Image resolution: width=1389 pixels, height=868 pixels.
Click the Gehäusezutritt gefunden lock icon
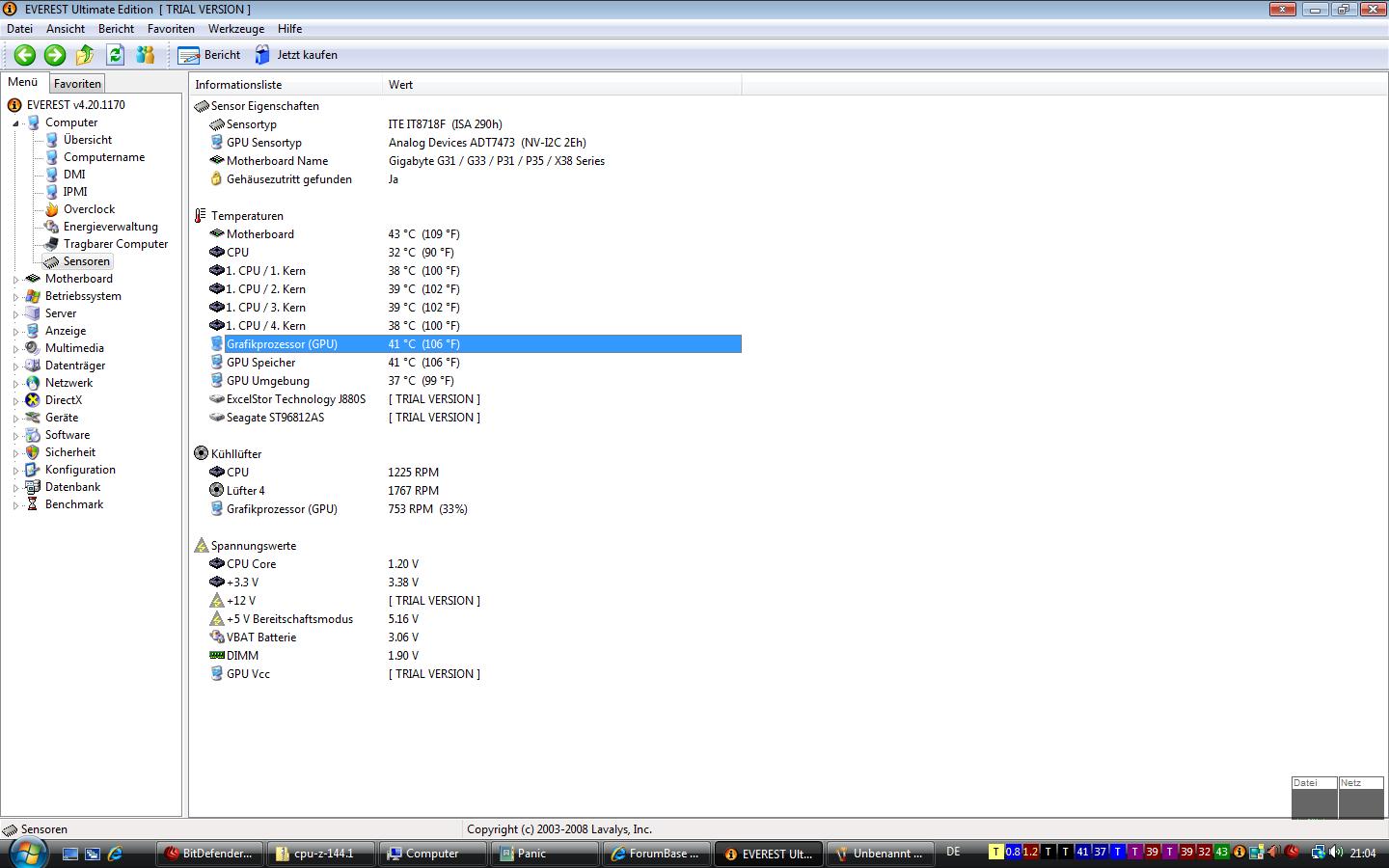(216, 179)
